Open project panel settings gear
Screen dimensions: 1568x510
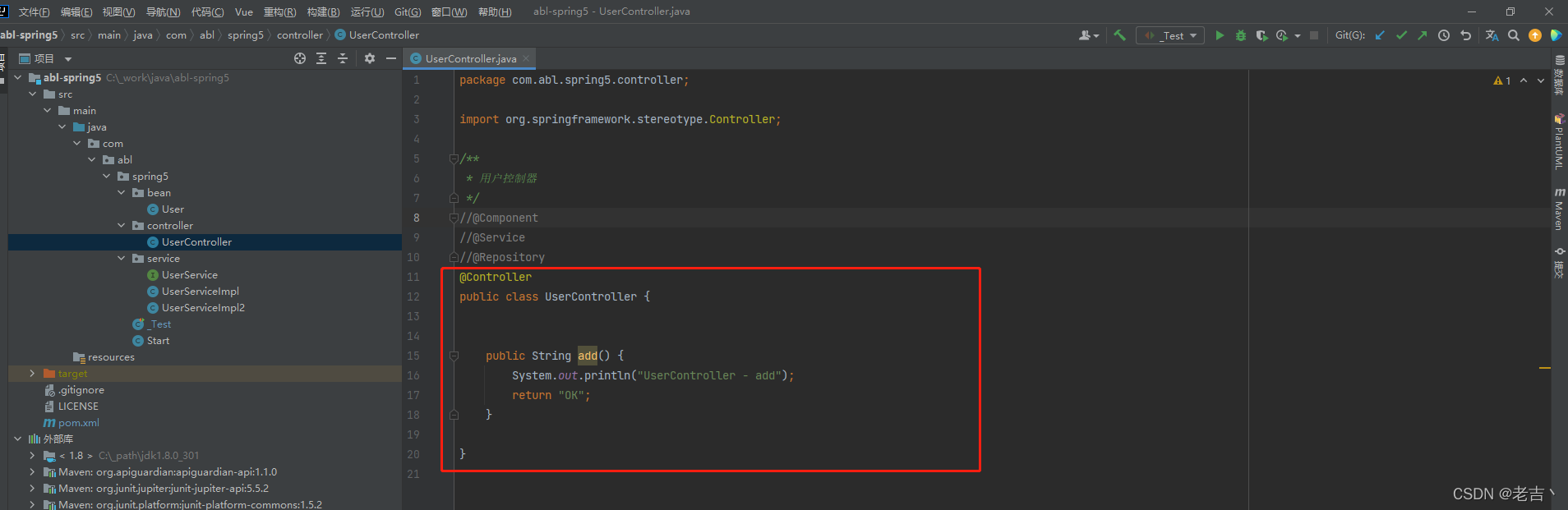tap(370, 58)
